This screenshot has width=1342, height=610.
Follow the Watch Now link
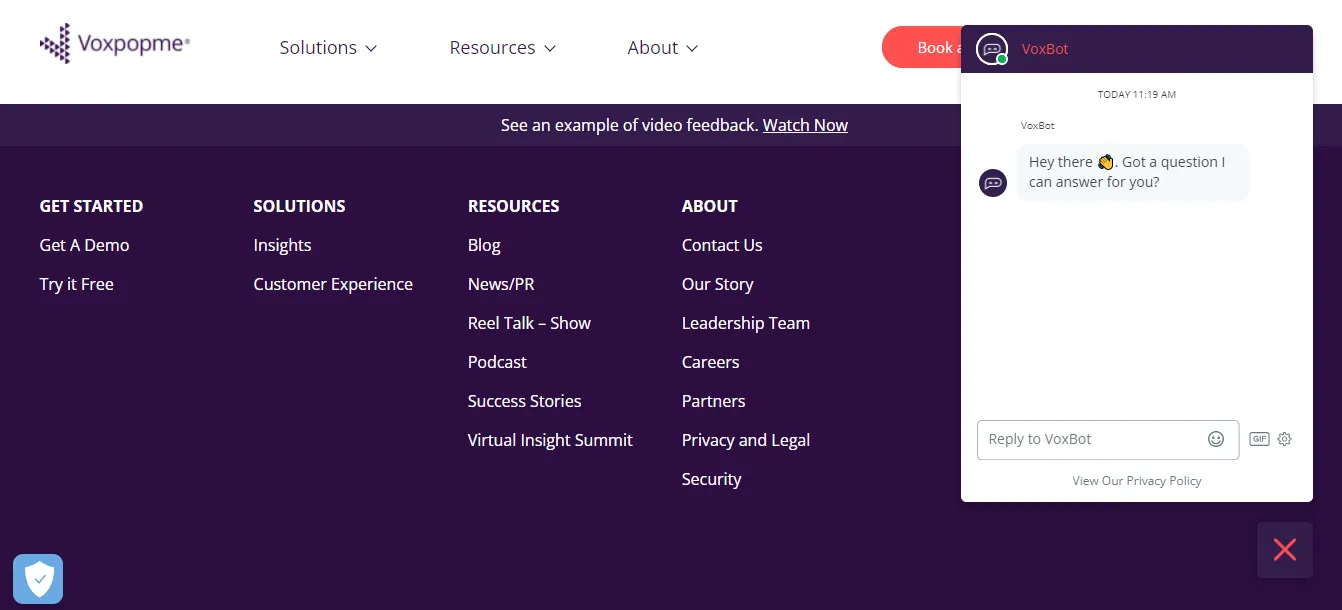coord(805,125)
